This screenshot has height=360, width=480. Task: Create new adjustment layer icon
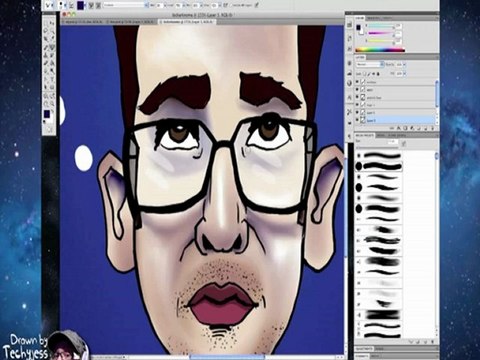(x=412, y=128)
